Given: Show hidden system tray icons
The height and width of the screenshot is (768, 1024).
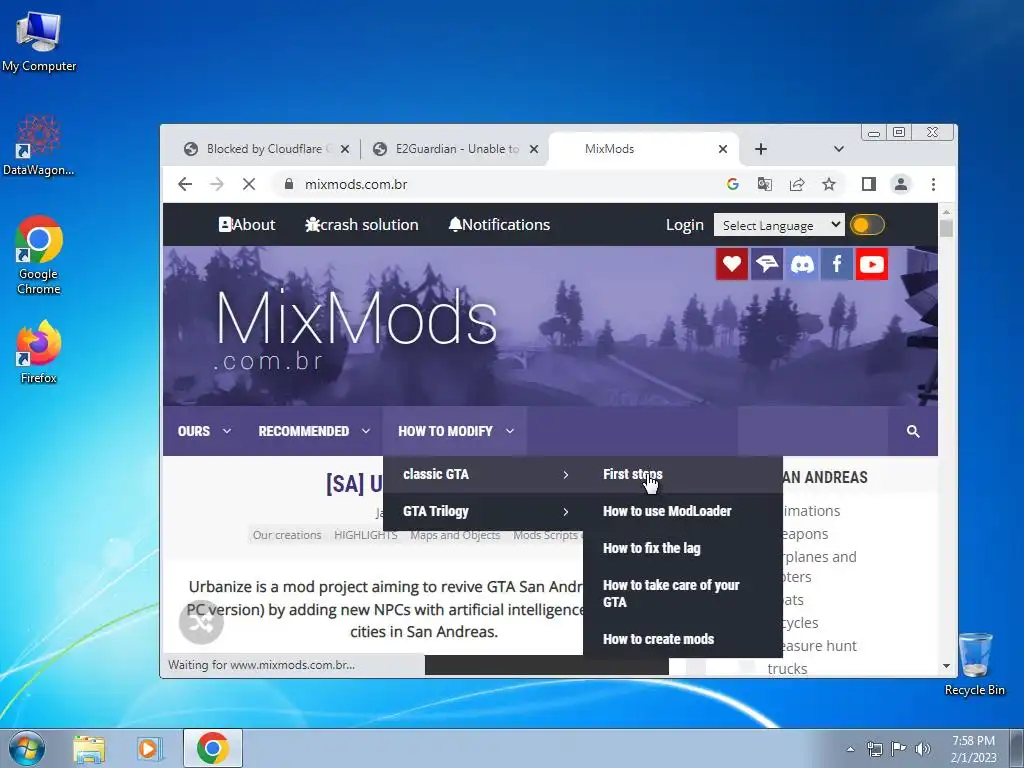Looking at the screenshot, I should [x=850, y=749].
